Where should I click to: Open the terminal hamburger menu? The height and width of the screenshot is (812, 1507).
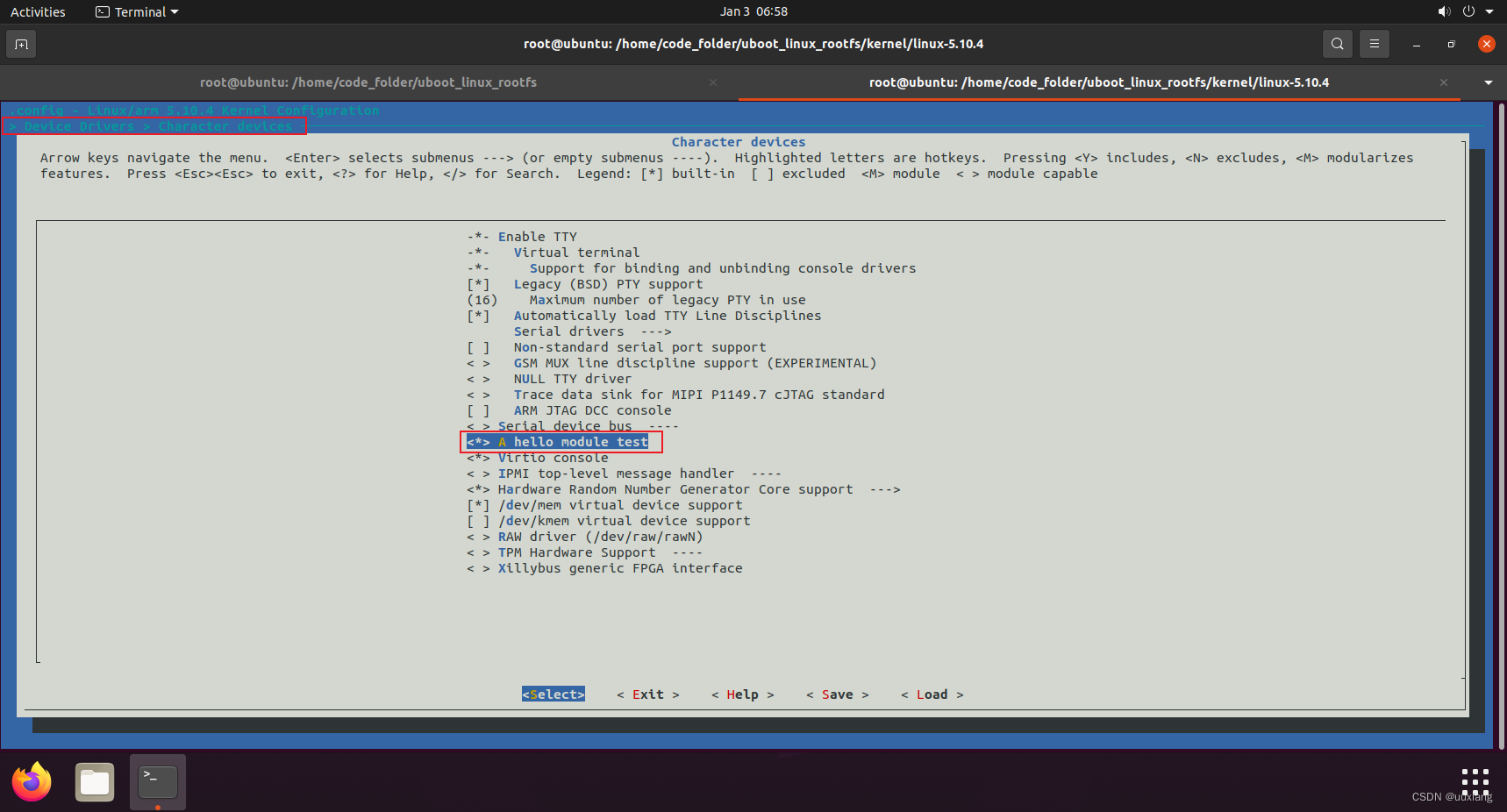[x=1375, y=44]
